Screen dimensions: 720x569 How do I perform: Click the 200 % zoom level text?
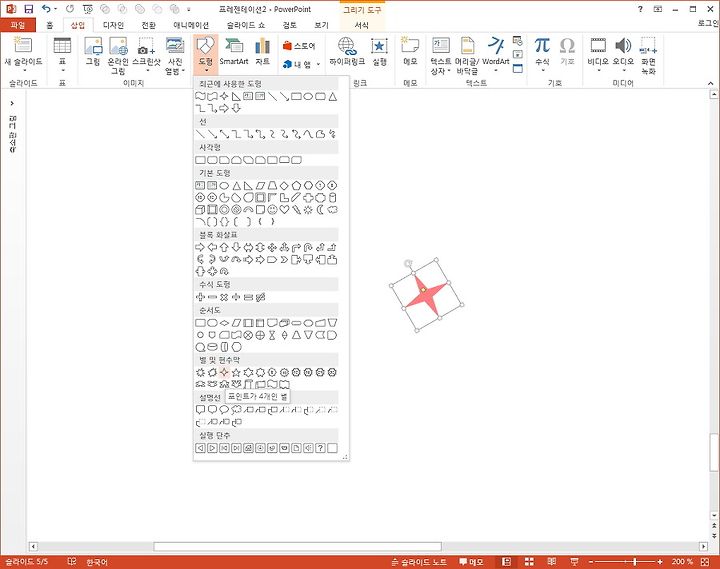(x=682, y=562)
